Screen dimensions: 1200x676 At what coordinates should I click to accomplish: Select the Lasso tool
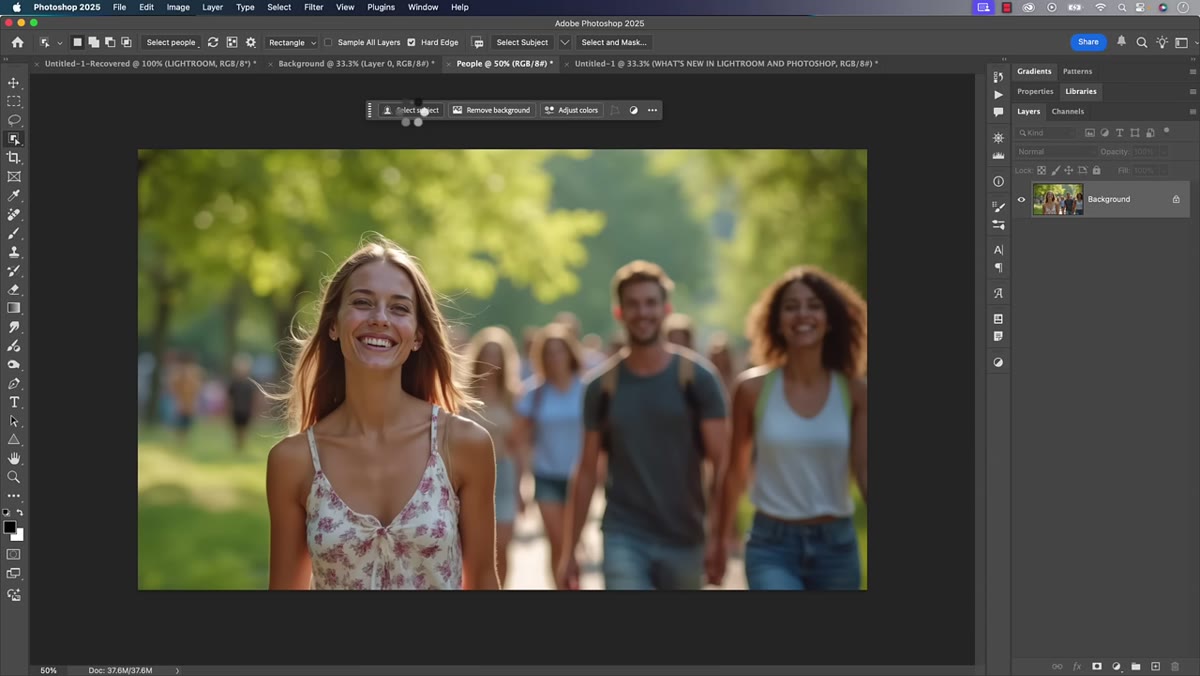(x=14, y=120)
